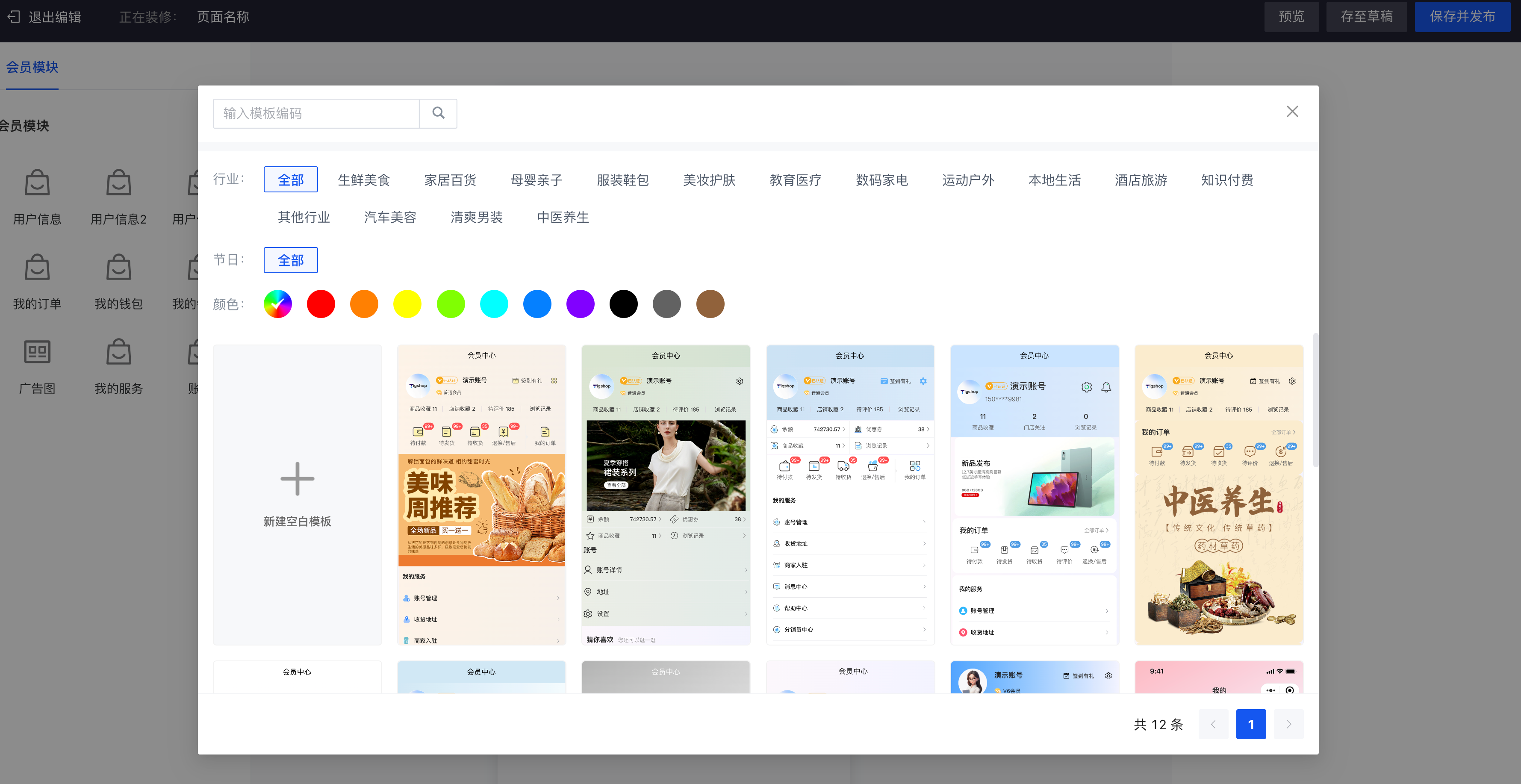Select the 全部 industry filter
Screen dimensions: 1521x784
tap(291, 180)
